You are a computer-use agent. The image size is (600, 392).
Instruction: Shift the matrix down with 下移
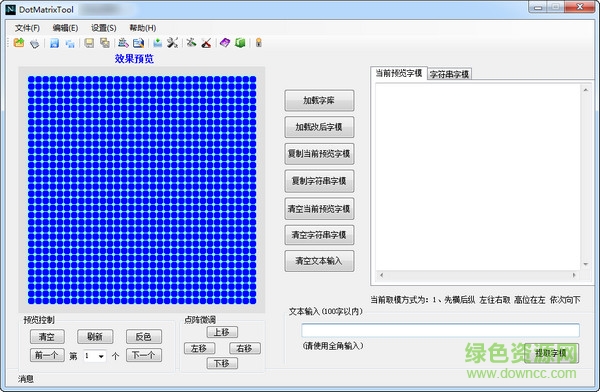point(222,363)
